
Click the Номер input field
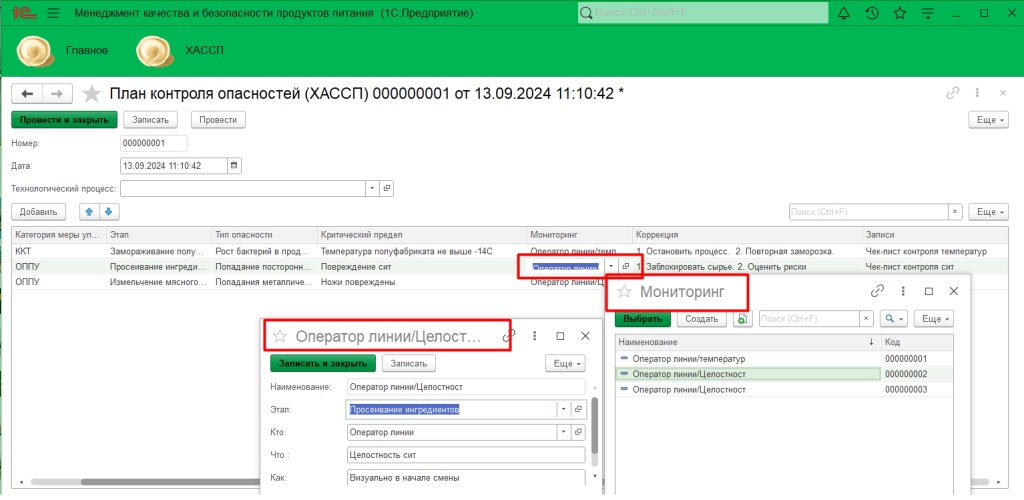click(153, 143)
